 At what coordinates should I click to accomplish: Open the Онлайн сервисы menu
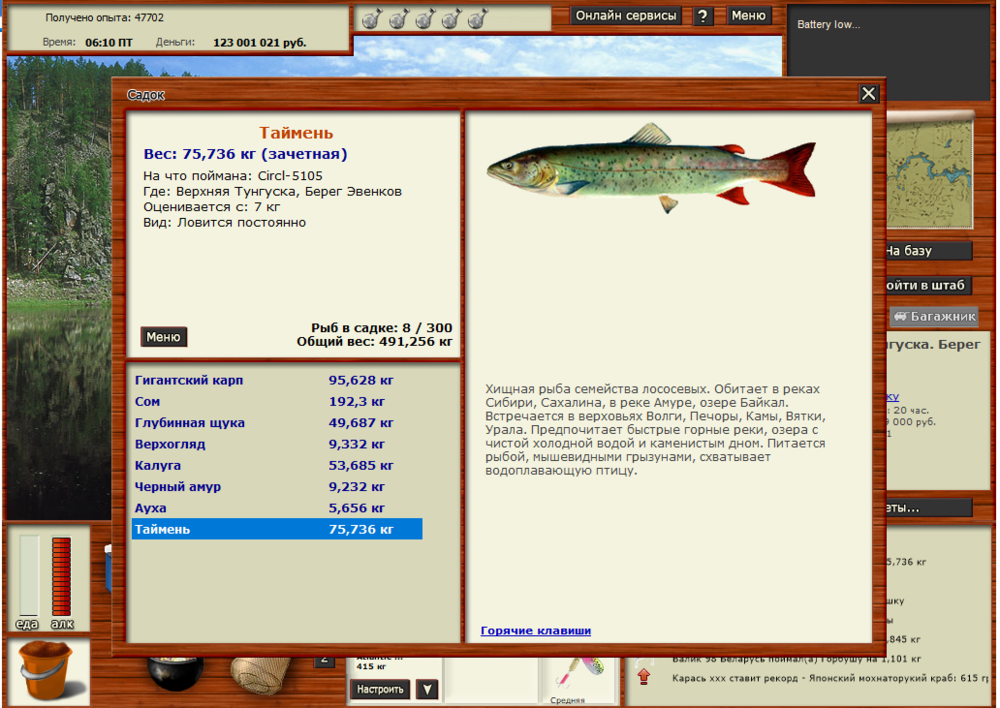(x=627, y=16)
